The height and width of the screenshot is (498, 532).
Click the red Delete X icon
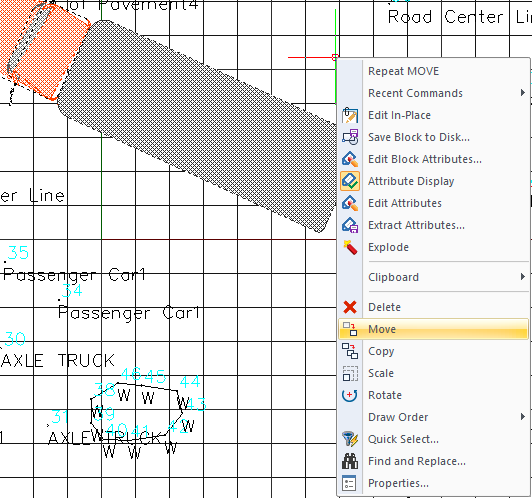tap(350, 307)
